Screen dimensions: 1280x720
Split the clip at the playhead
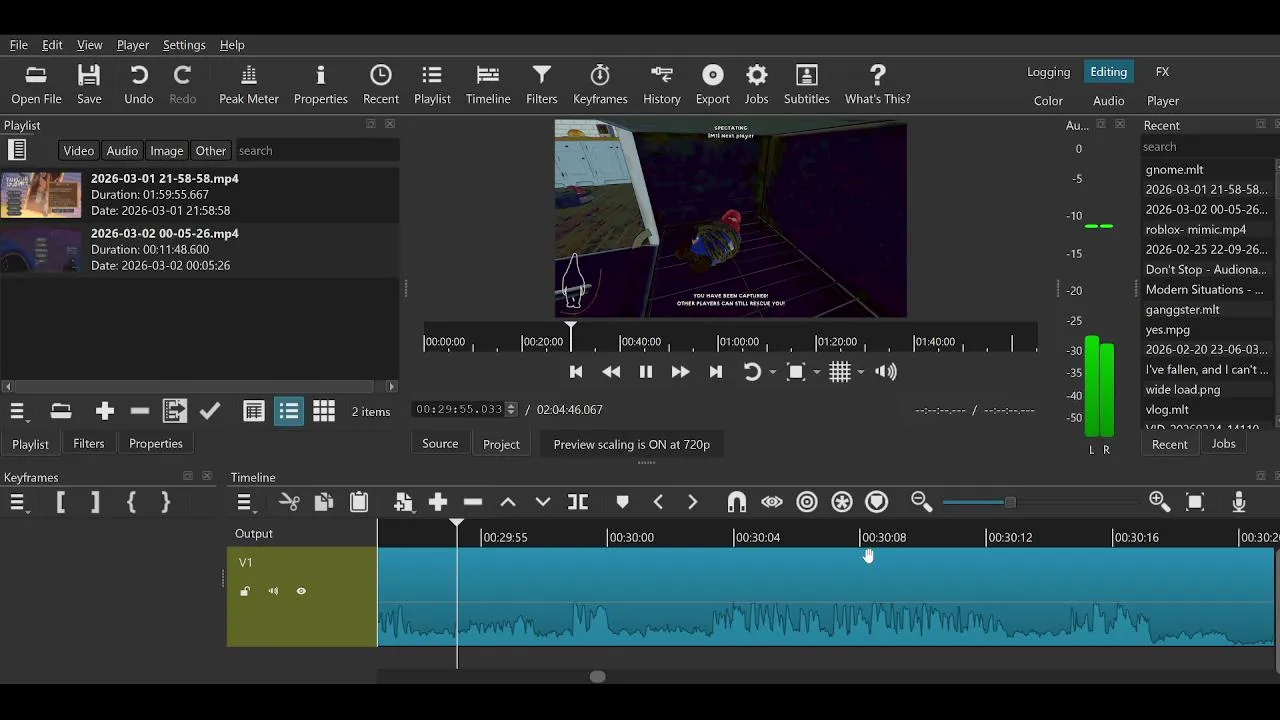pos(578,502)
